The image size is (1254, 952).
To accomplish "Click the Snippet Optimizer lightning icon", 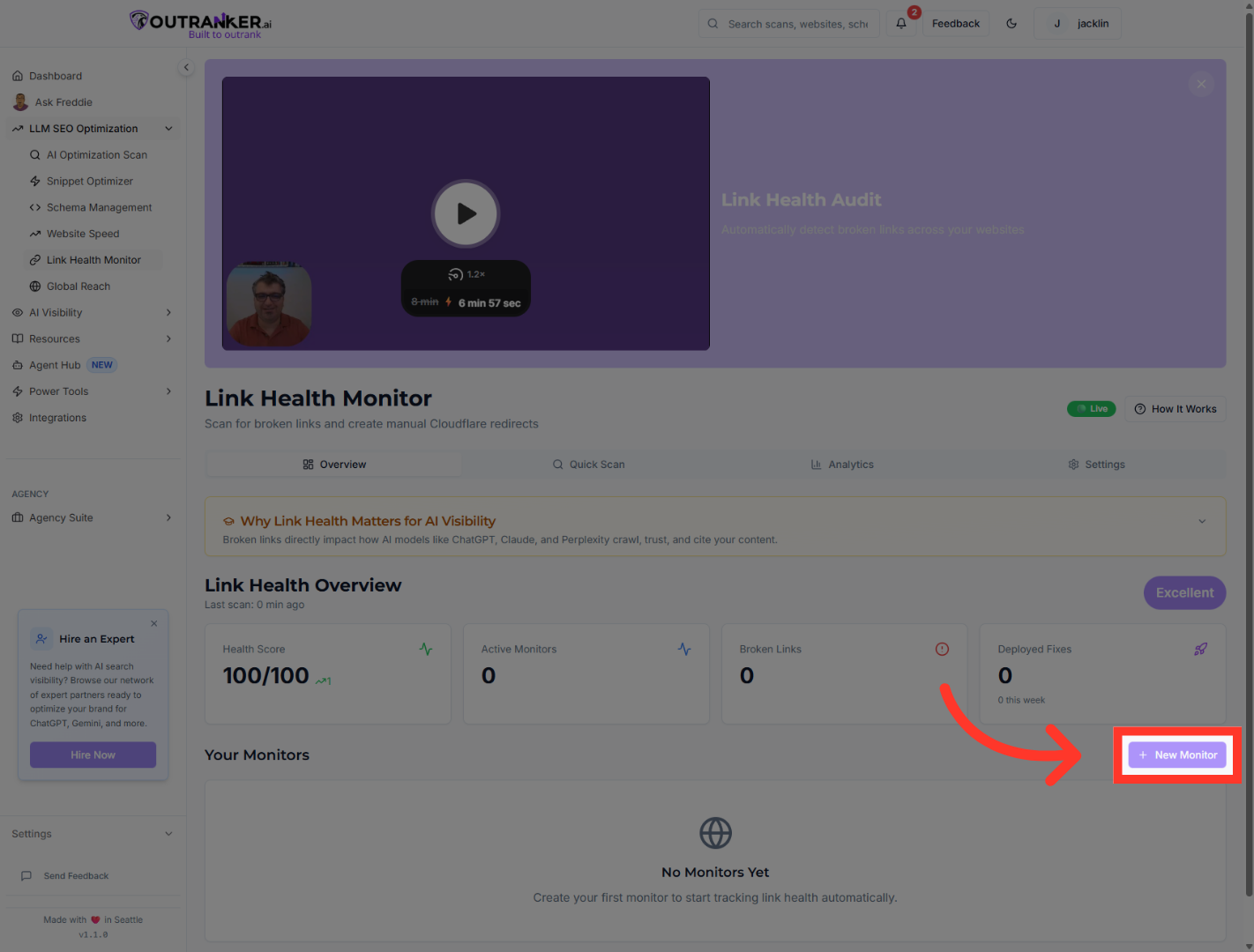I will tap(35, 182).
